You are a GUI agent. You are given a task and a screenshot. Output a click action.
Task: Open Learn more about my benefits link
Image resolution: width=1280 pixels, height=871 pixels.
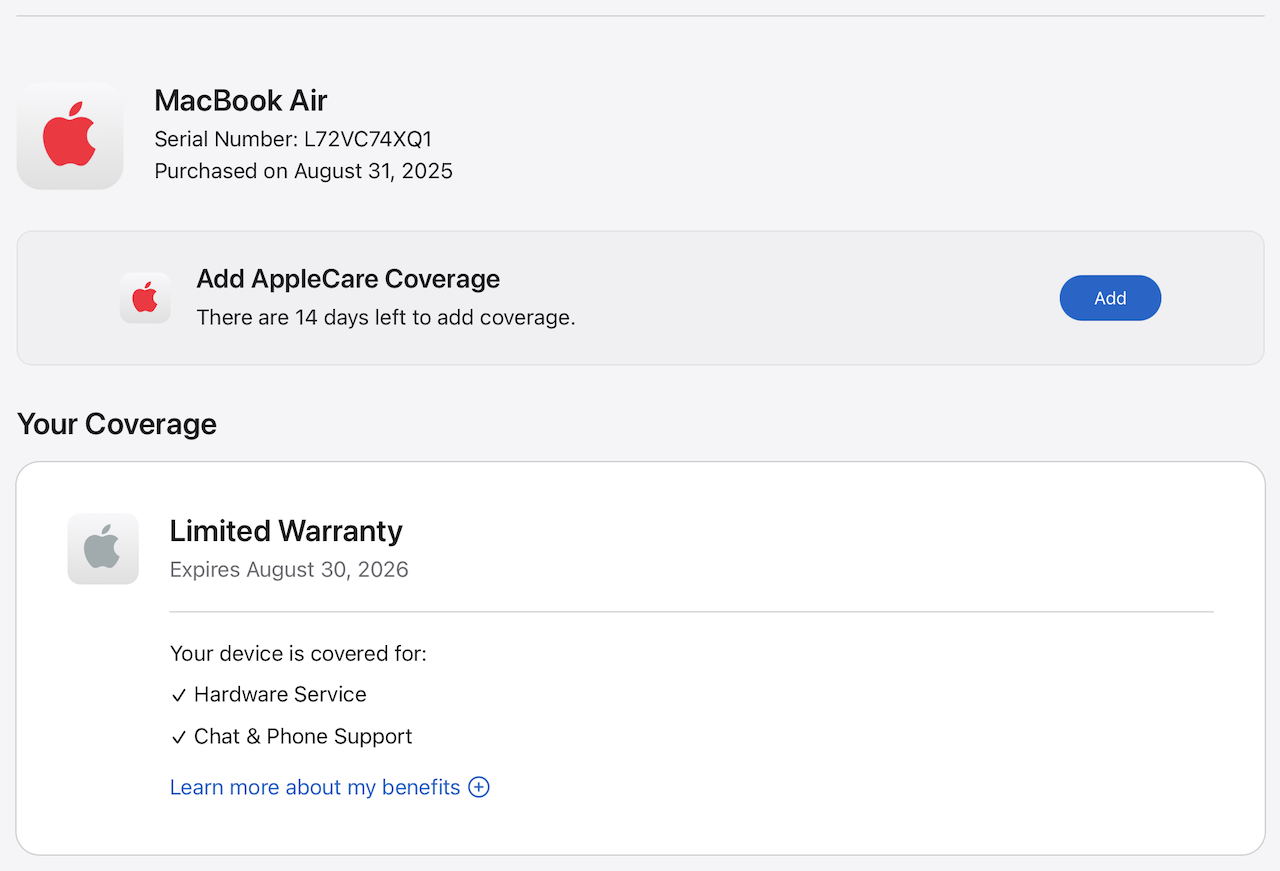[x=315, y=787]
